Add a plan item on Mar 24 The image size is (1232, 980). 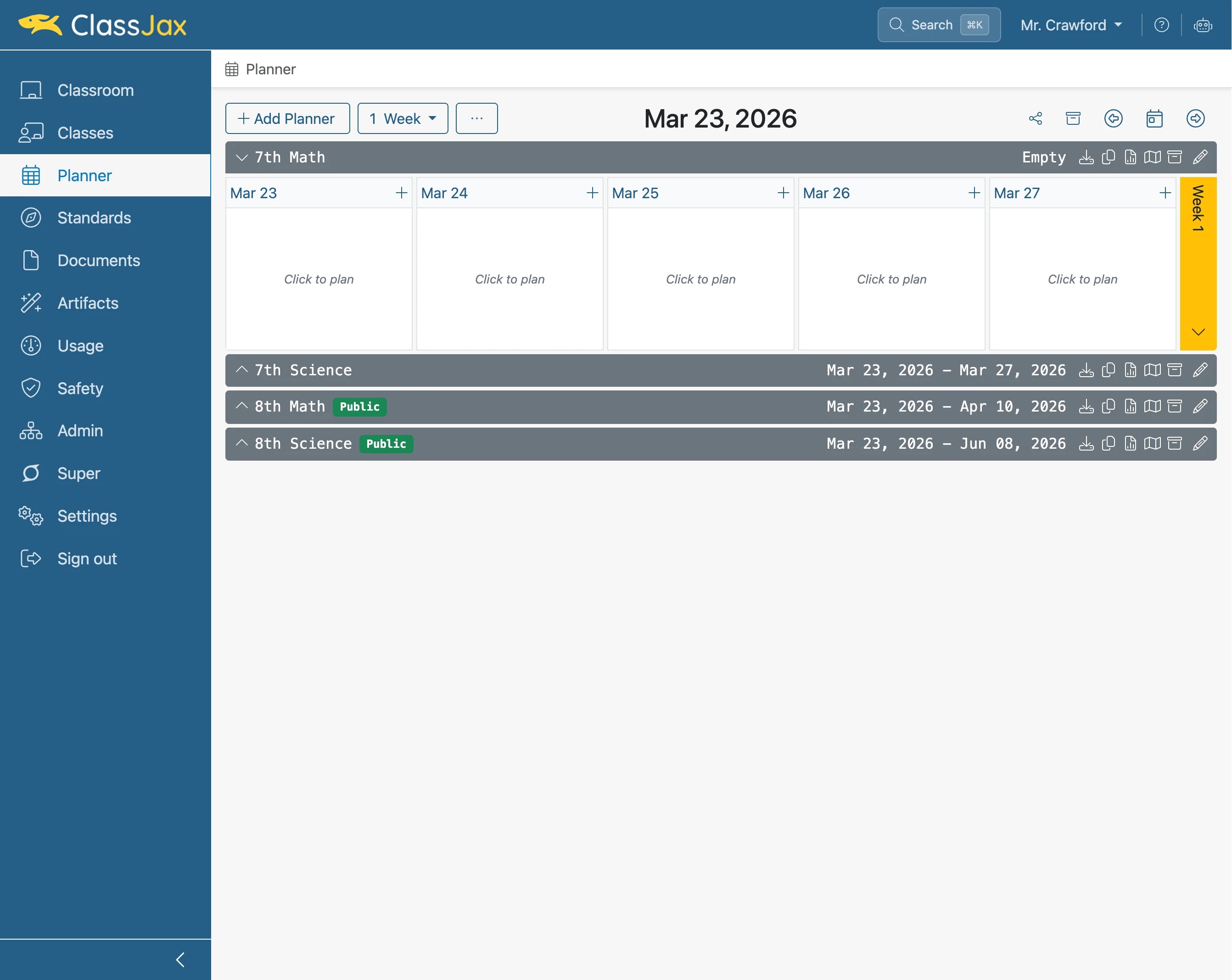coord(592,193)
